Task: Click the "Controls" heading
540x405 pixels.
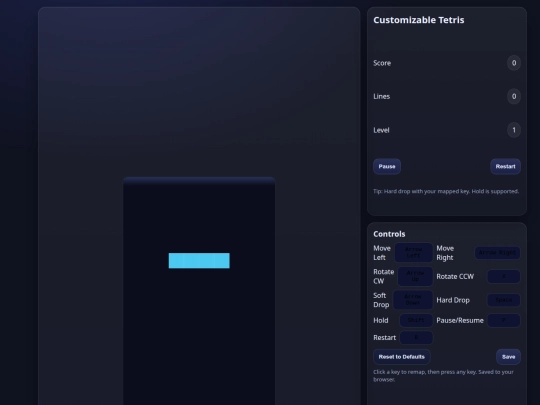Action: (x=389, y=234)
